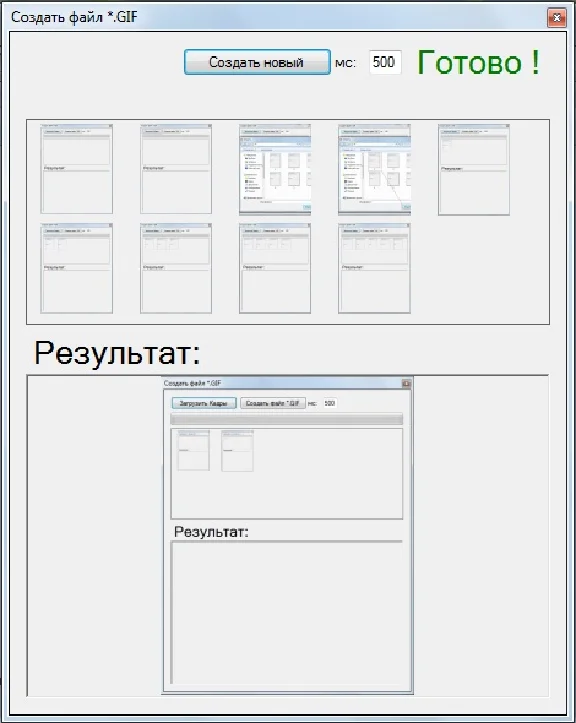The width and height of the screenshot is (576, 723).
Task: Select the fourth top-row thumbnail with file dialog
Action: pyautogui.click(x=374, y=169)
